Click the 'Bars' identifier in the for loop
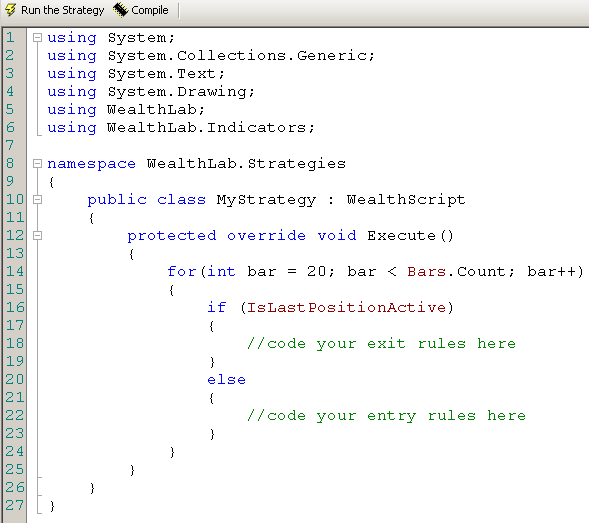This screenshot has height=523, width=589. click(426, 272)
